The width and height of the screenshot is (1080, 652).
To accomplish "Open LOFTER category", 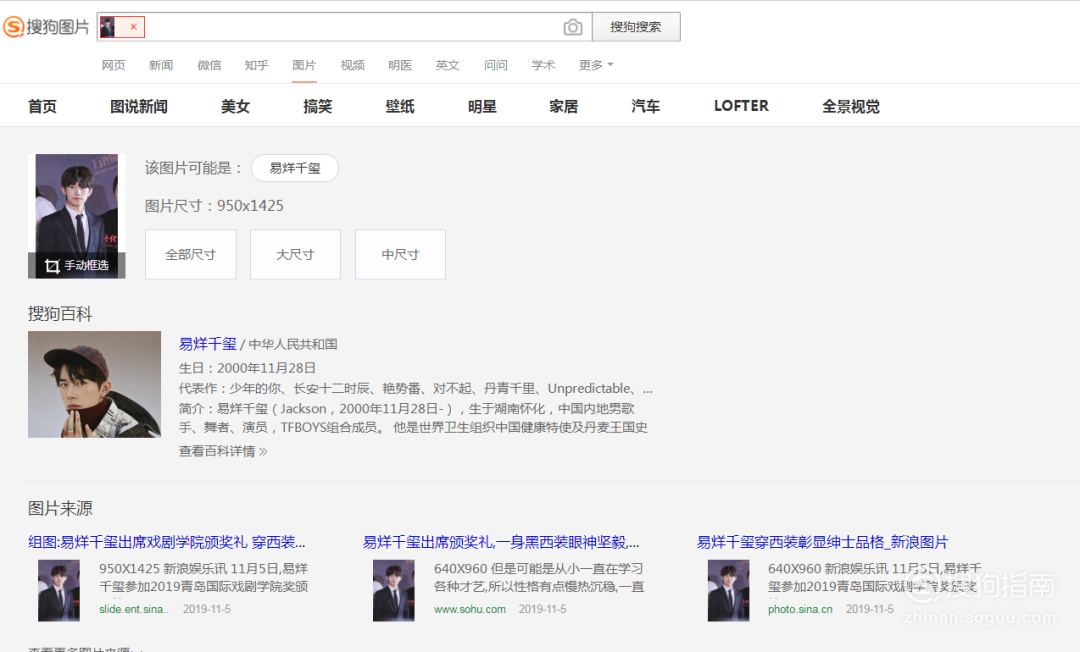I will pos(741,106).
